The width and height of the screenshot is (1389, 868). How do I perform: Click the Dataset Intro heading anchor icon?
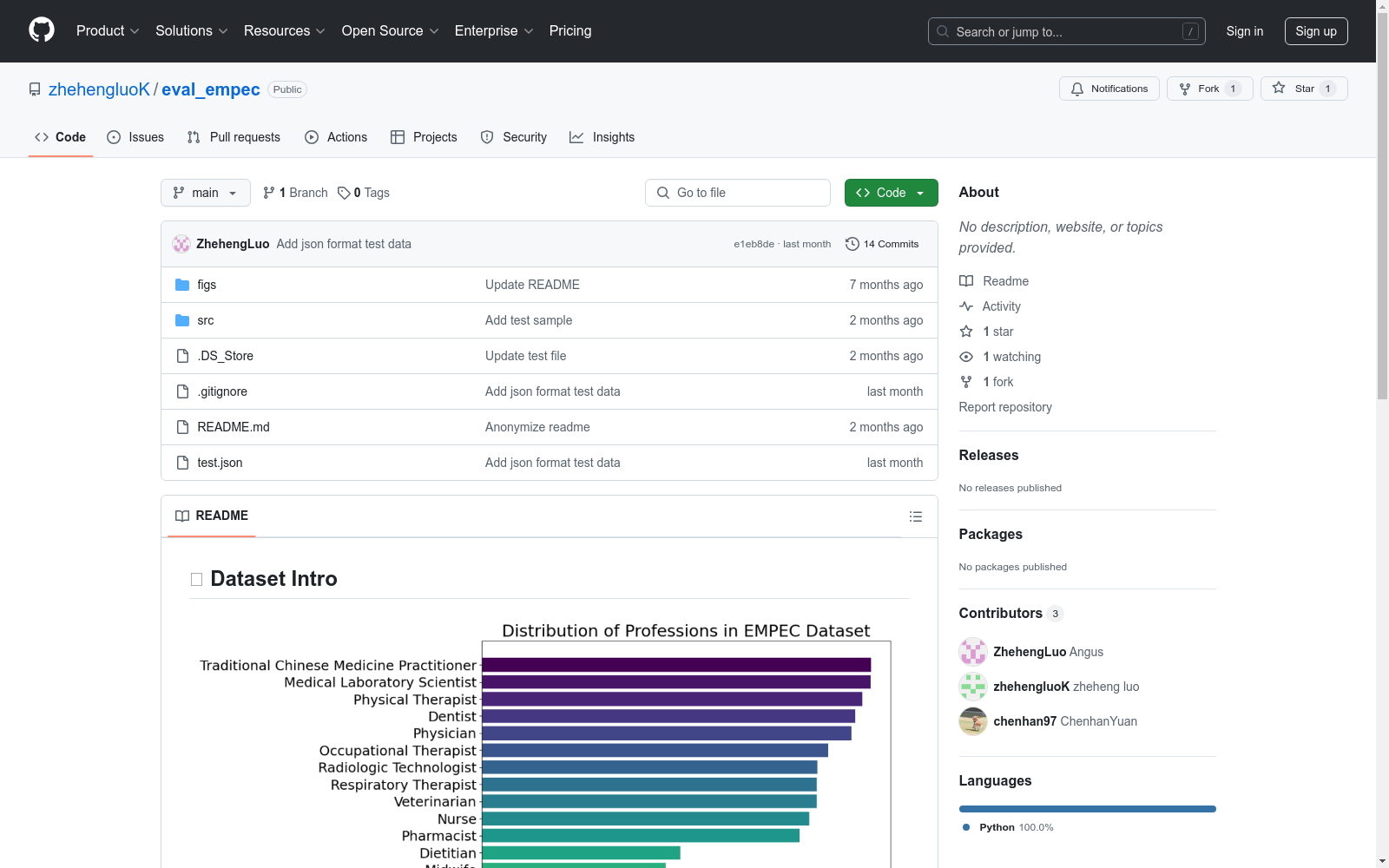196,579
